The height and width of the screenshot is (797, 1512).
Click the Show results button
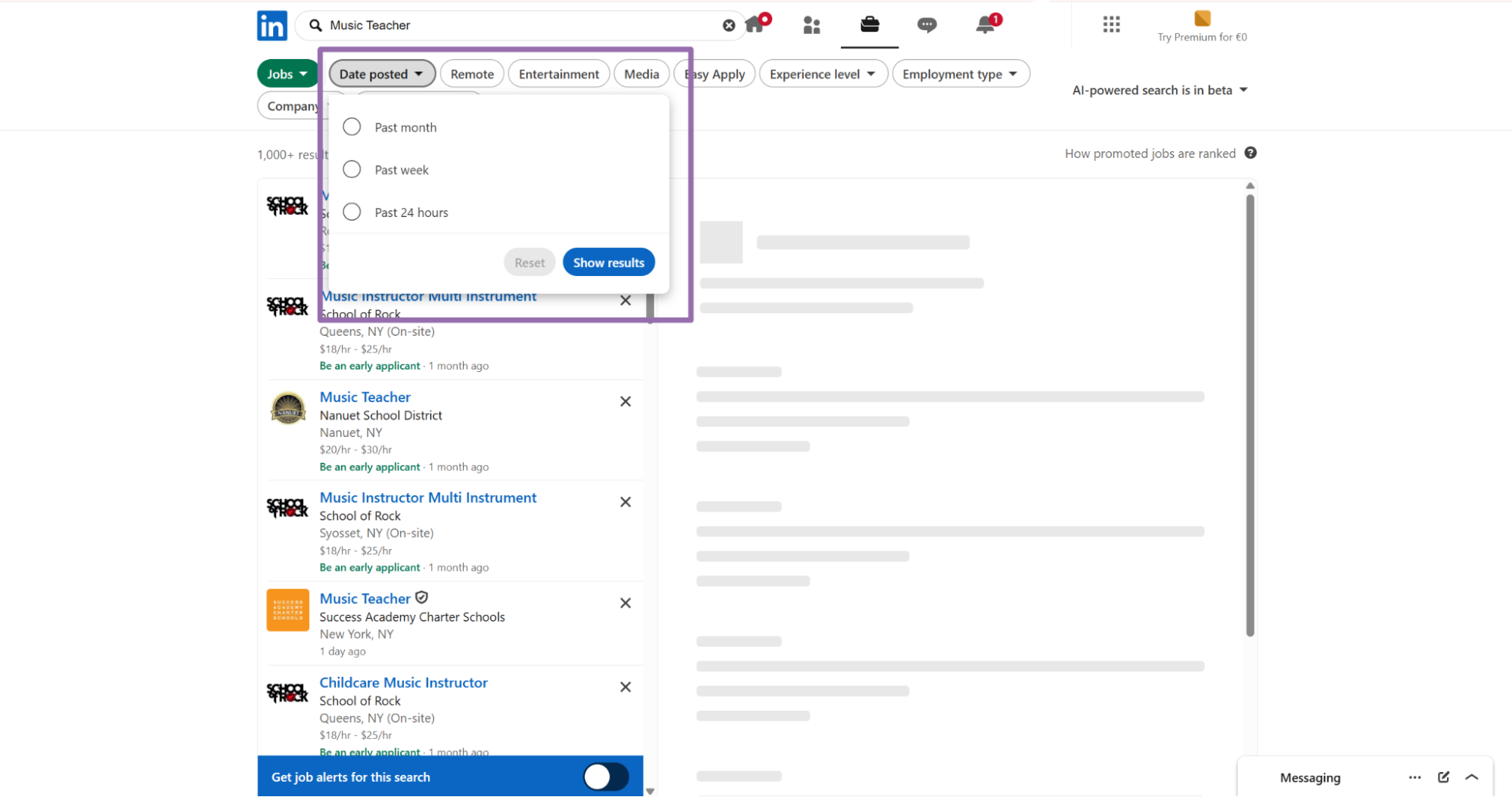point(609,262)
